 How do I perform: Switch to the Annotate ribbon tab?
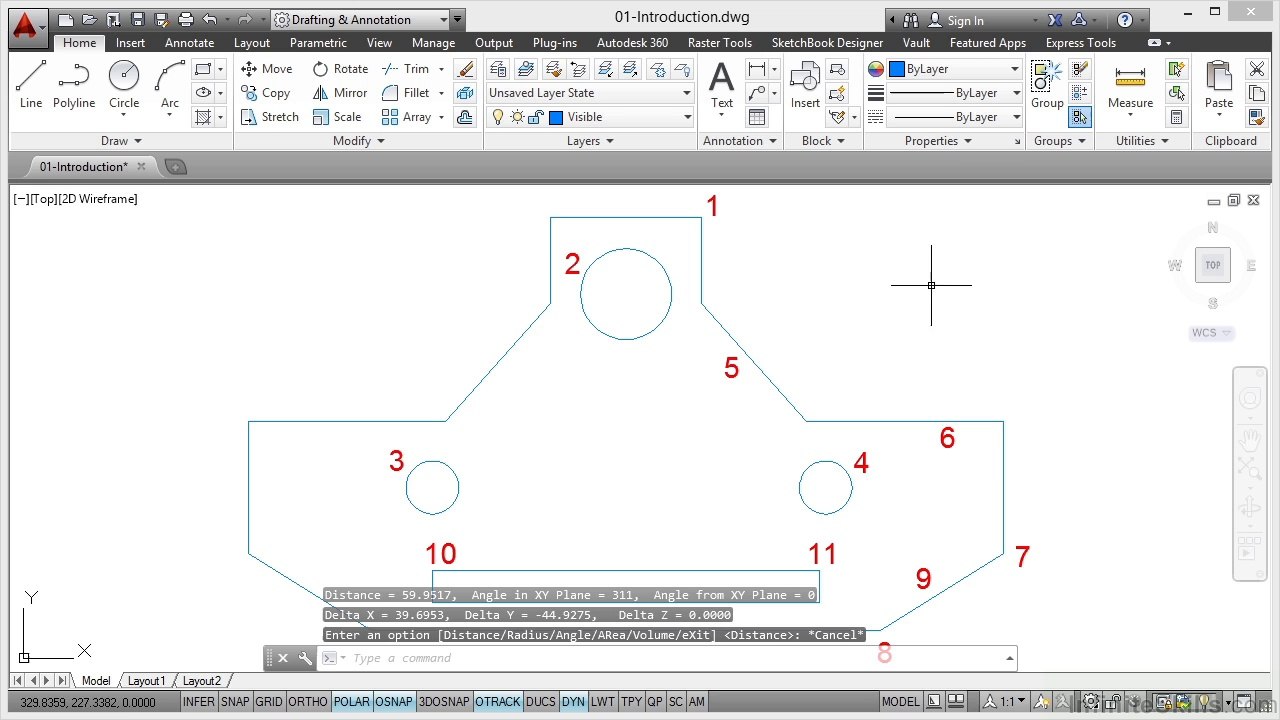(x=189, y=43)
